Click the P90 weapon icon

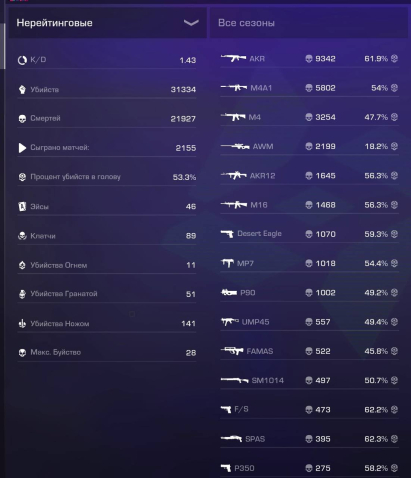[x=229, y=292]
